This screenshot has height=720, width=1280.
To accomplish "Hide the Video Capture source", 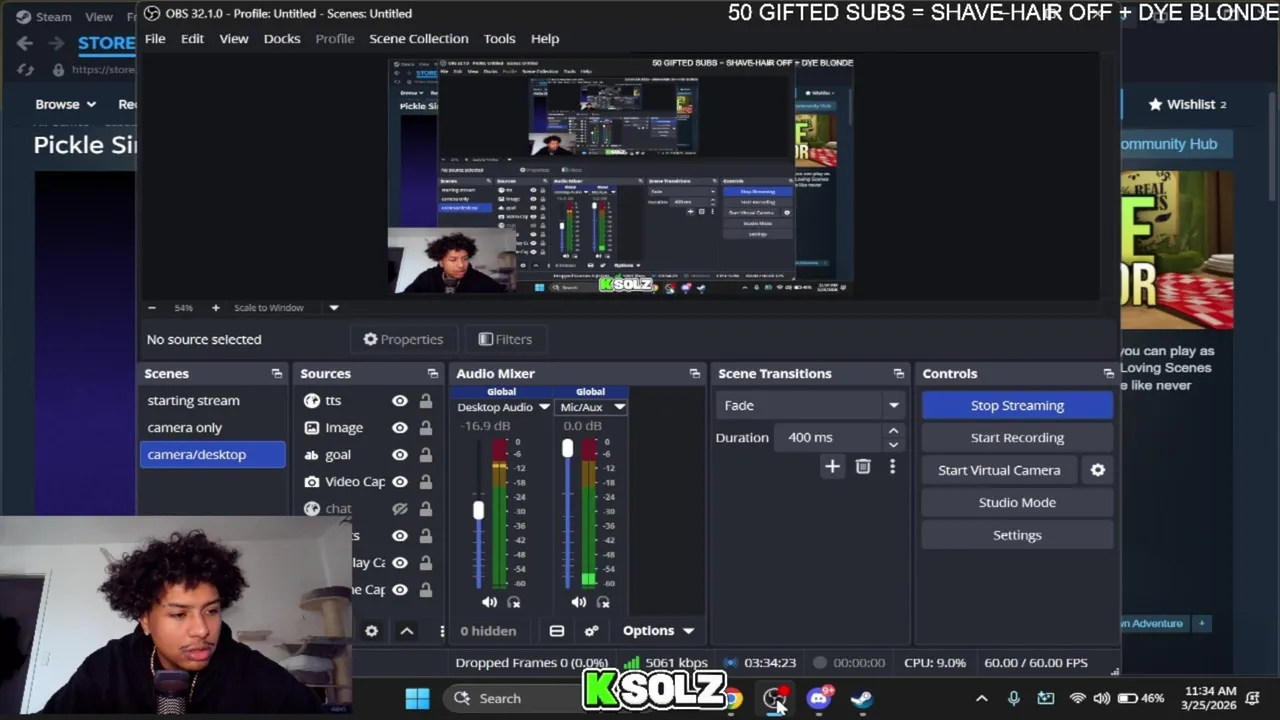I will [x=400, y=481].
